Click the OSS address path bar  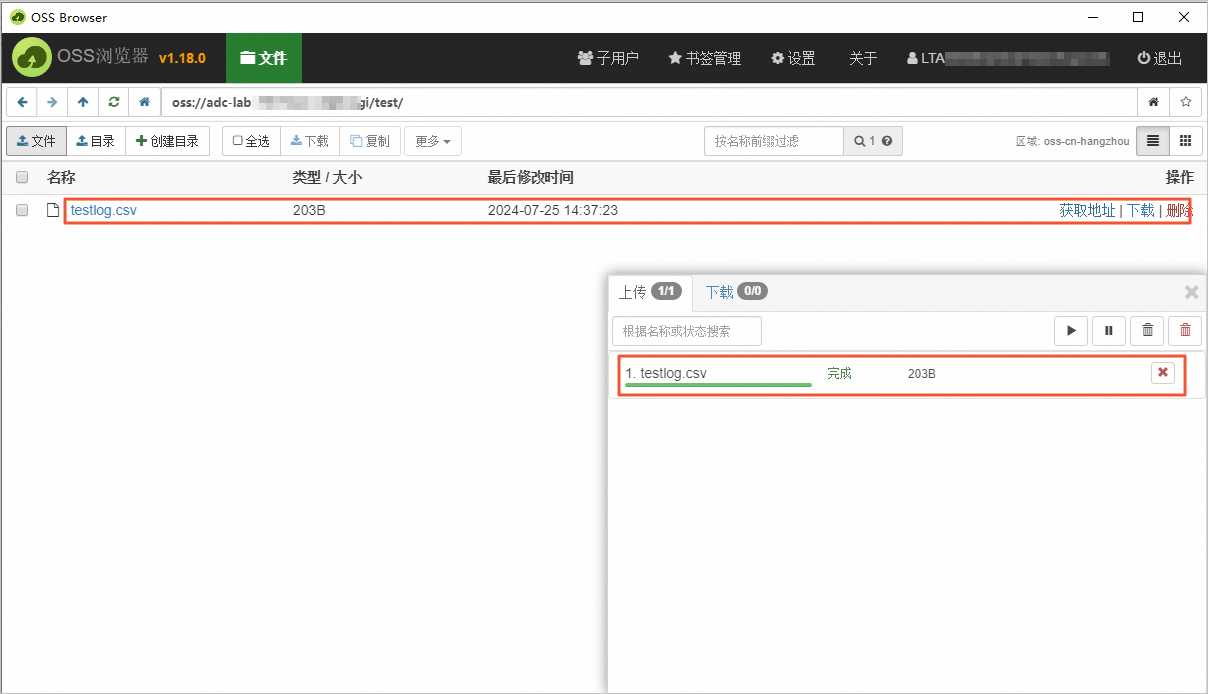tap(649, 102)
